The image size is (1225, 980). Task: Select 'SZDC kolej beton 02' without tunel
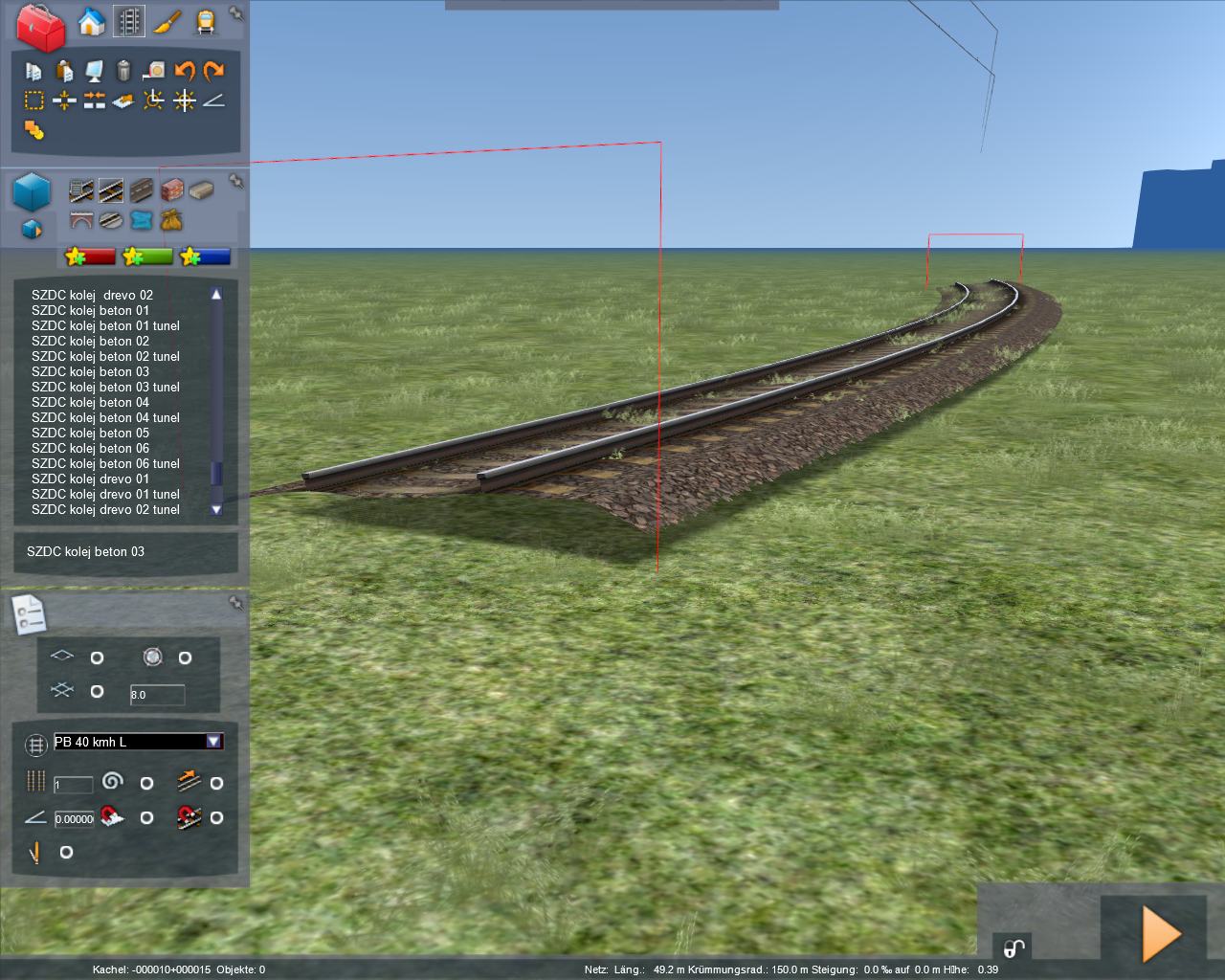[90, 341]
